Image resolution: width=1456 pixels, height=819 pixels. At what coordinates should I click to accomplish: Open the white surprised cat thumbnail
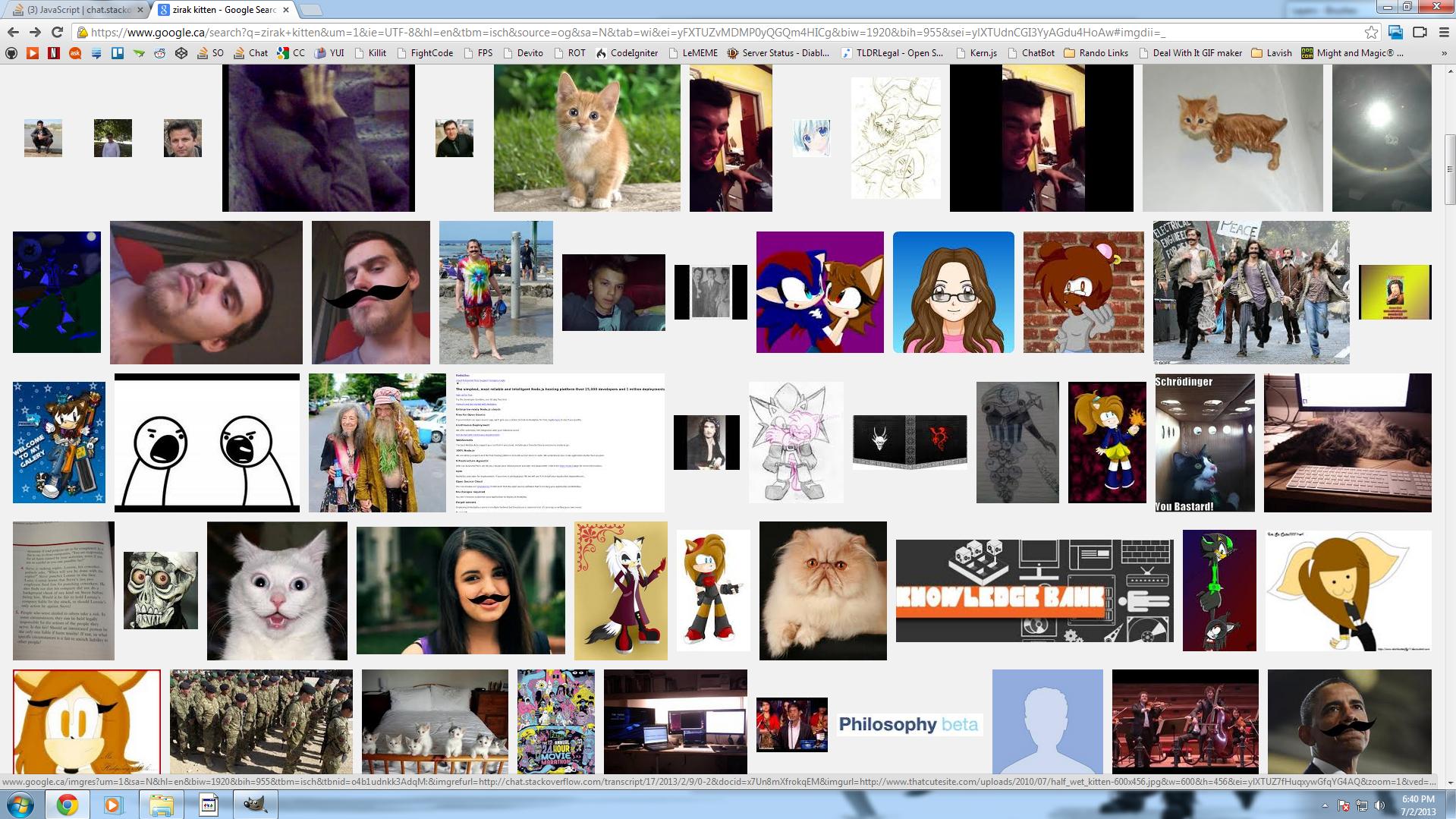(x=277, y=591)
